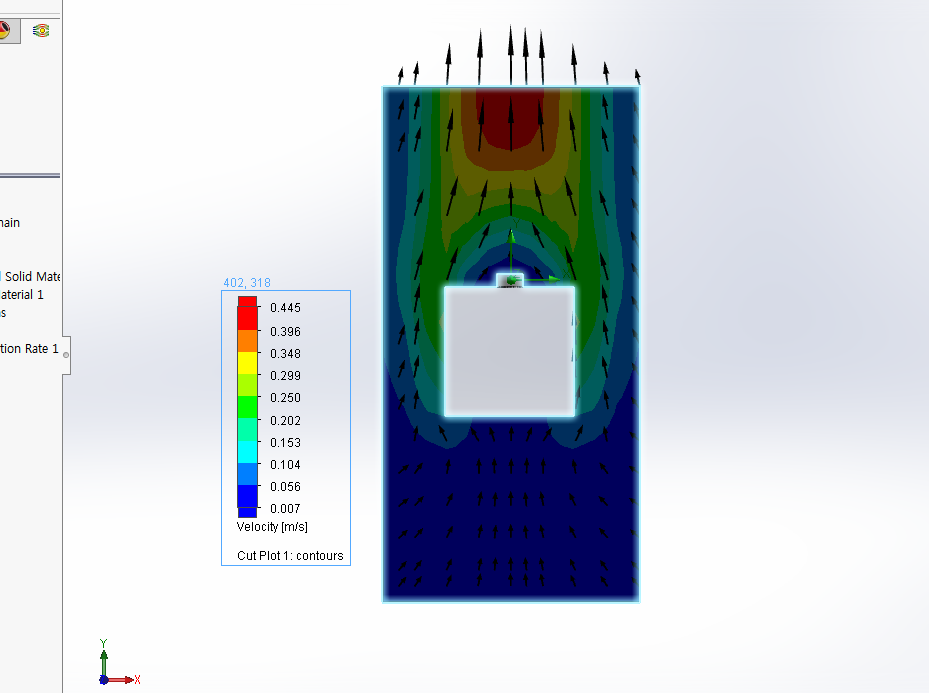The height and width of the screenshot is (693, 929).
Task: Select the 'Solid Mate' tree item
Action: [x=31, y=277]
